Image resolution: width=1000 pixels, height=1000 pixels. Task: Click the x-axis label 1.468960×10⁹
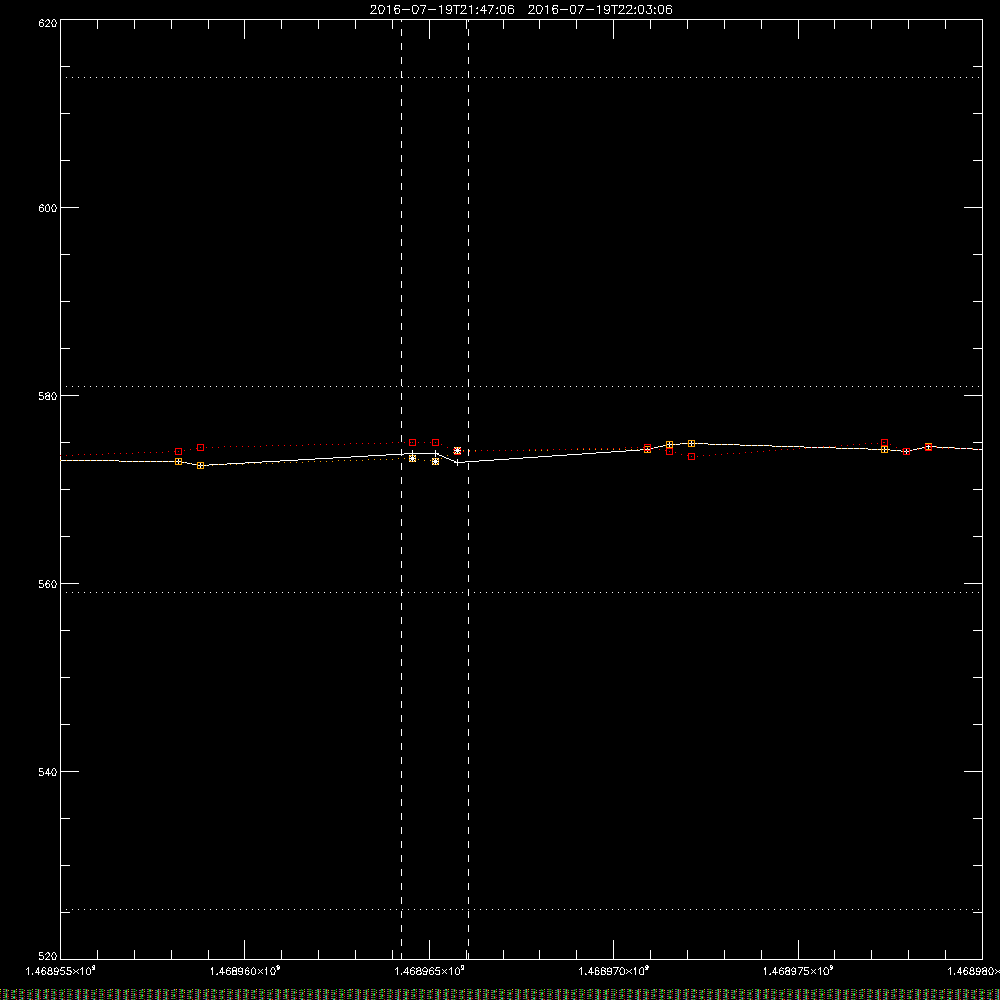pyautogui.click(x=245, y=971)
